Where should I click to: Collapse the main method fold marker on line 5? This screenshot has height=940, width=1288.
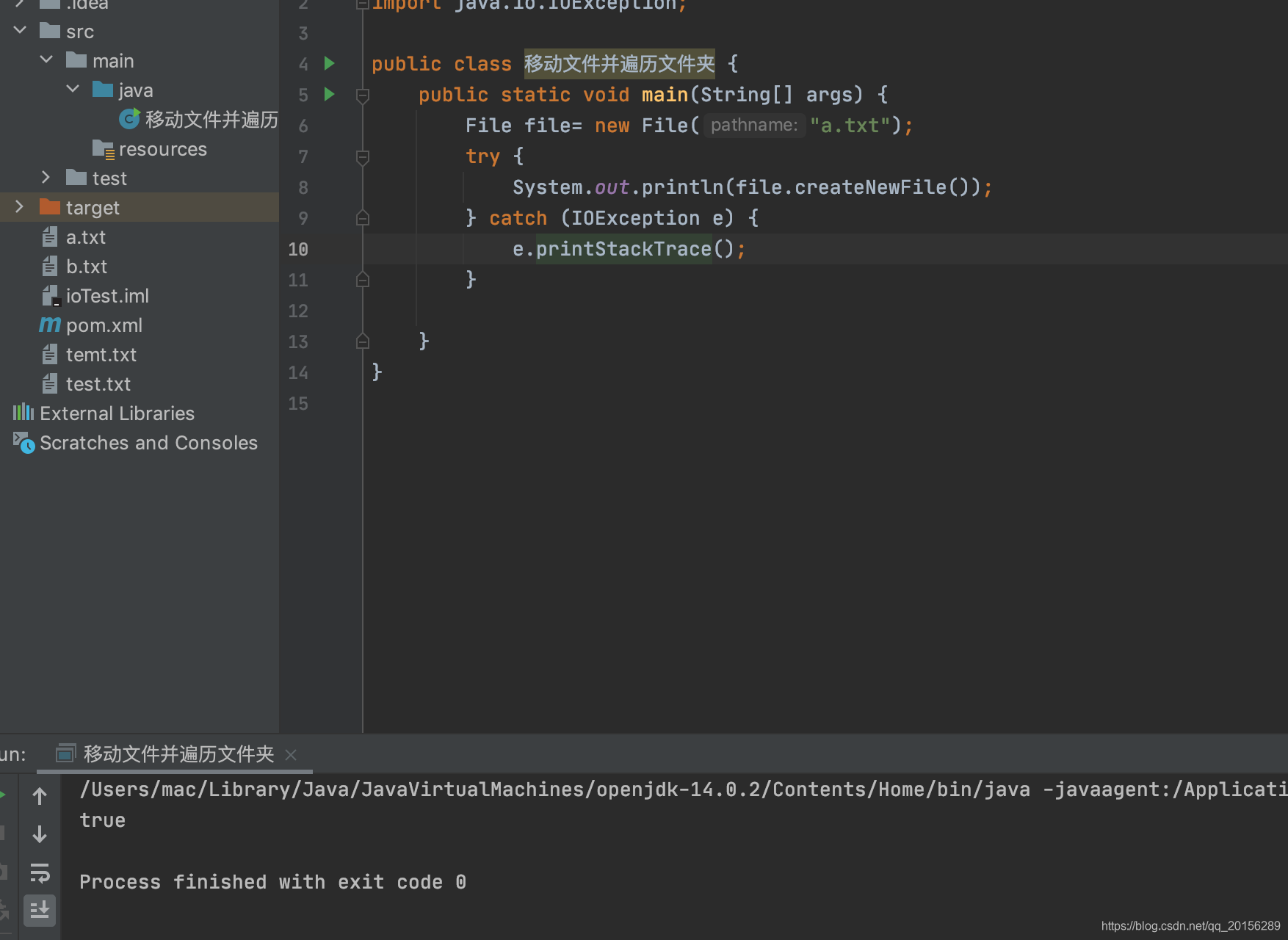363,95
